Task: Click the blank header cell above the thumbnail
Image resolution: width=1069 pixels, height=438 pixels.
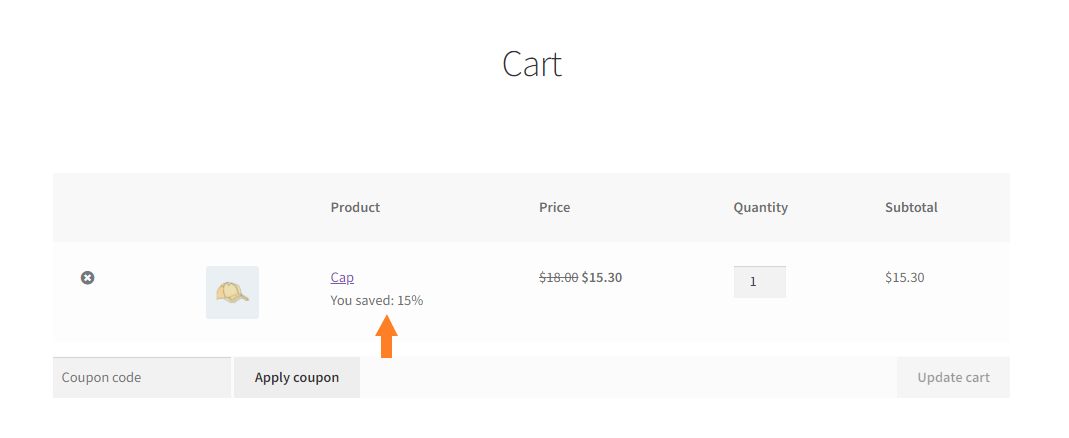Action: tap(232, 207)
